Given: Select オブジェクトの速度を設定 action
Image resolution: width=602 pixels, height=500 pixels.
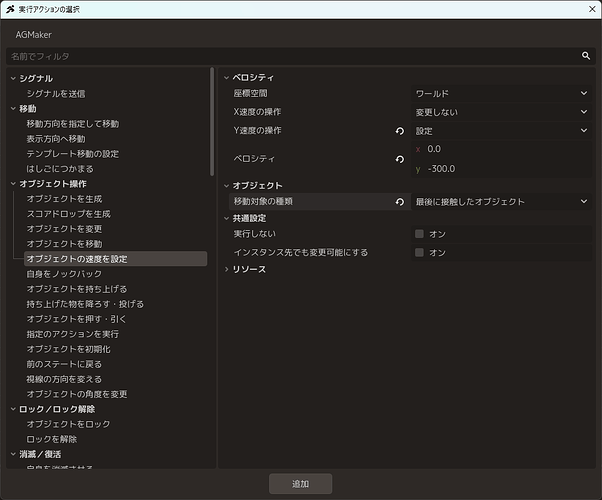Looking at the screenshot, I should (x=116, y=259).
